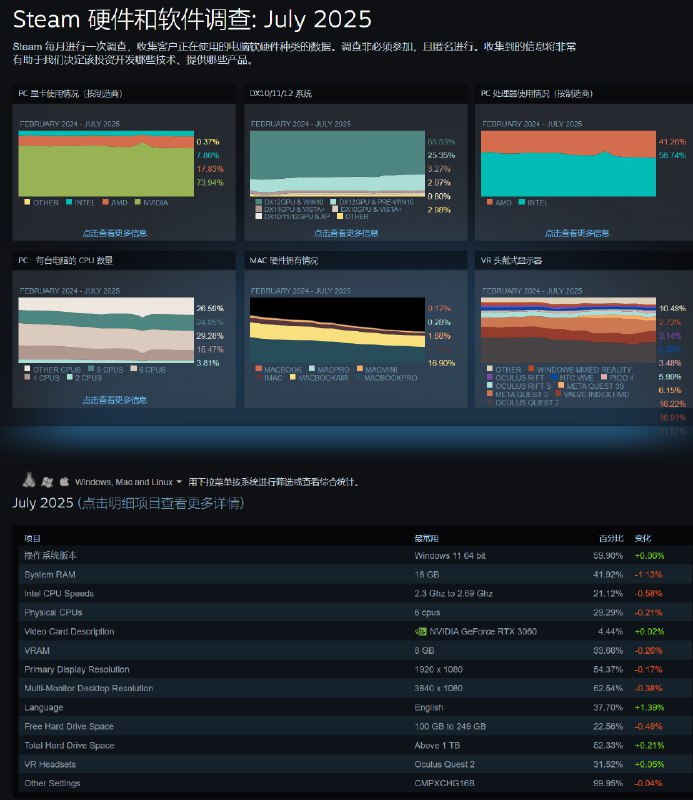Expand the Primary Display Resolution row

click(346, 669)
